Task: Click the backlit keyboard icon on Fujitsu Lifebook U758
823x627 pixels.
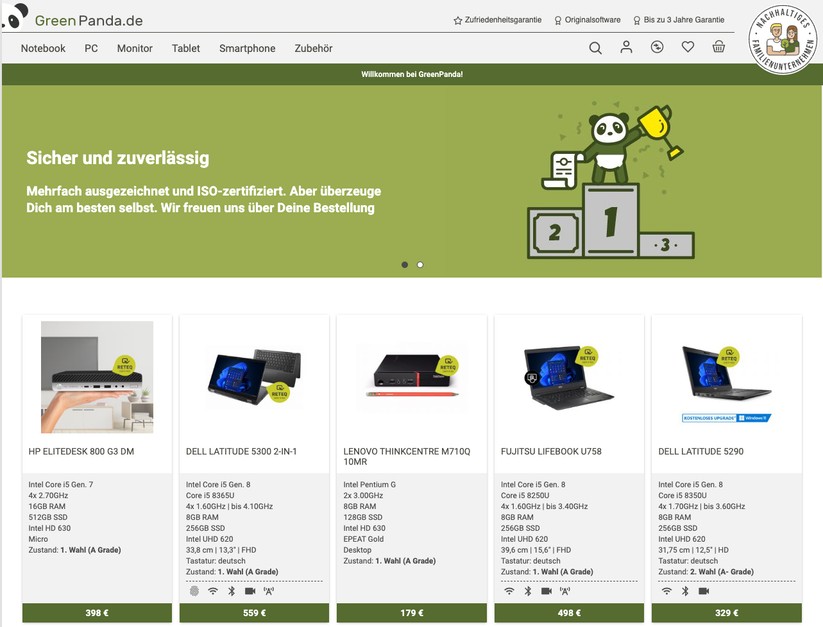Action: pos(565,591)
